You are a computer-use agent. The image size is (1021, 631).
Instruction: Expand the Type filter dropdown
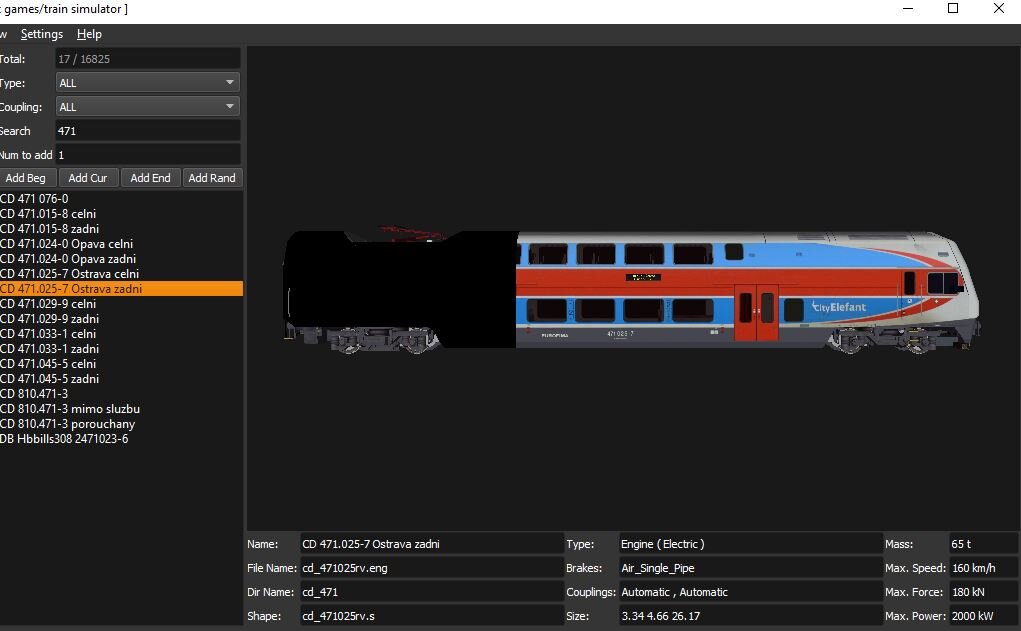tap(147, 83)
